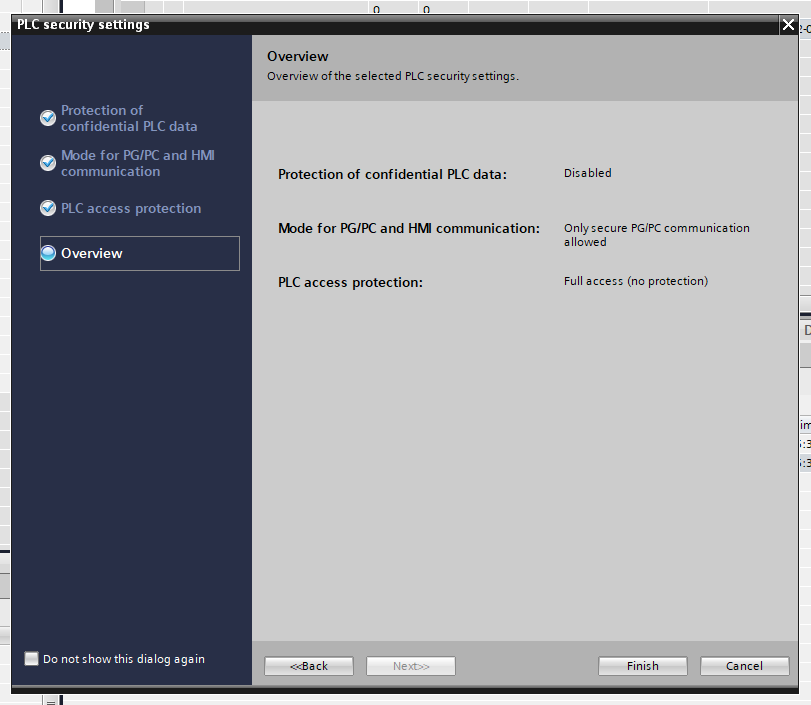
Task: Click checkmark icon beside Mode for PG/PC step
Action: pyautogui.click(x=48, y=163)
